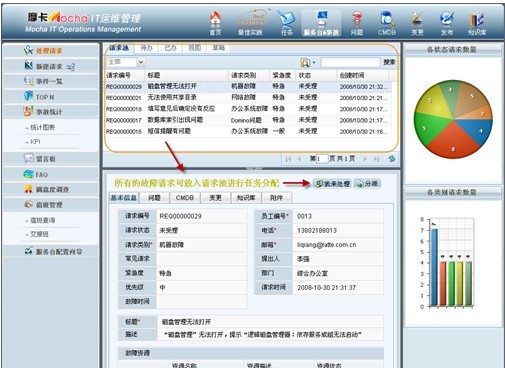Open the 问题 problem management icon

(357, 23)
